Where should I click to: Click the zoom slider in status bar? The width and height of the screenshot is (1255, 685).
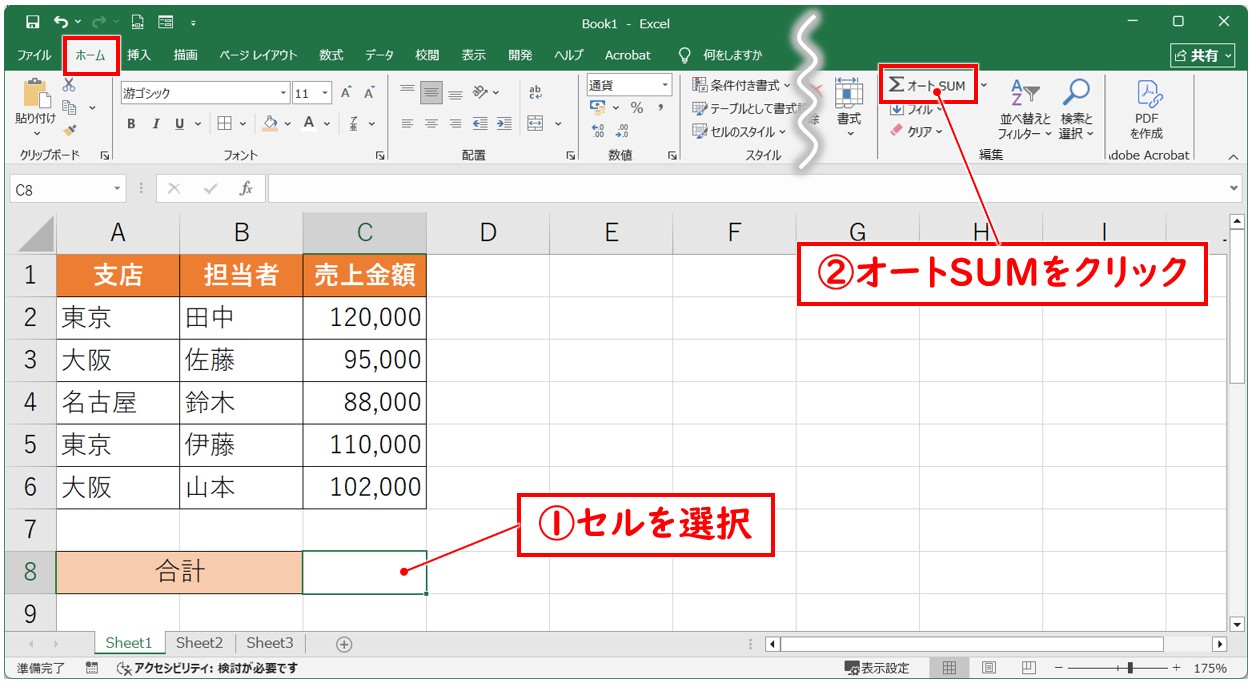(1130, 668)
